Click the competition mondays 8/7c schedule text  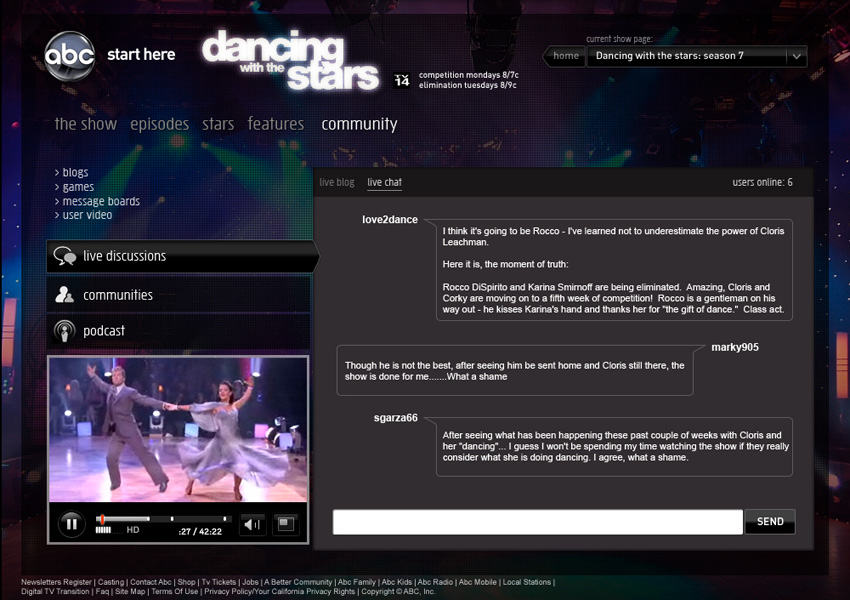[468, 75]
